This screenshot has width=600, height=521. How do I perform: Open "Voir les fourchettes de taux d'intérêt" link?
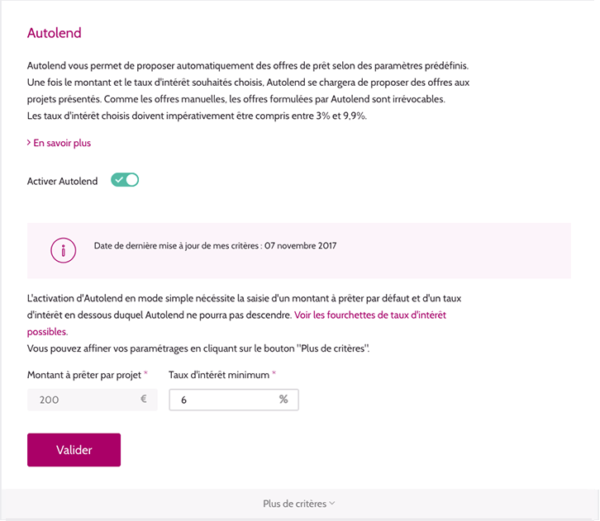coord(379,314)
